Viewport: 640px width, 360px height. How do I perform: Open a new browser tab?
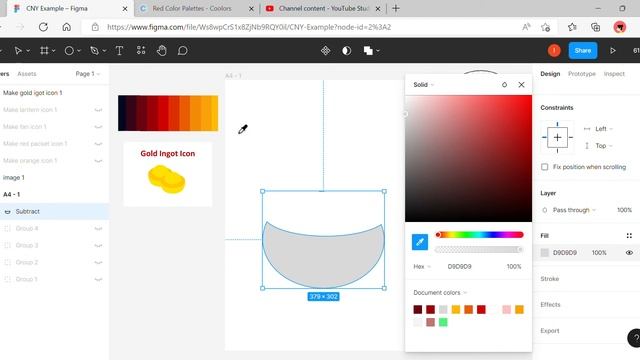click(396, 8)
